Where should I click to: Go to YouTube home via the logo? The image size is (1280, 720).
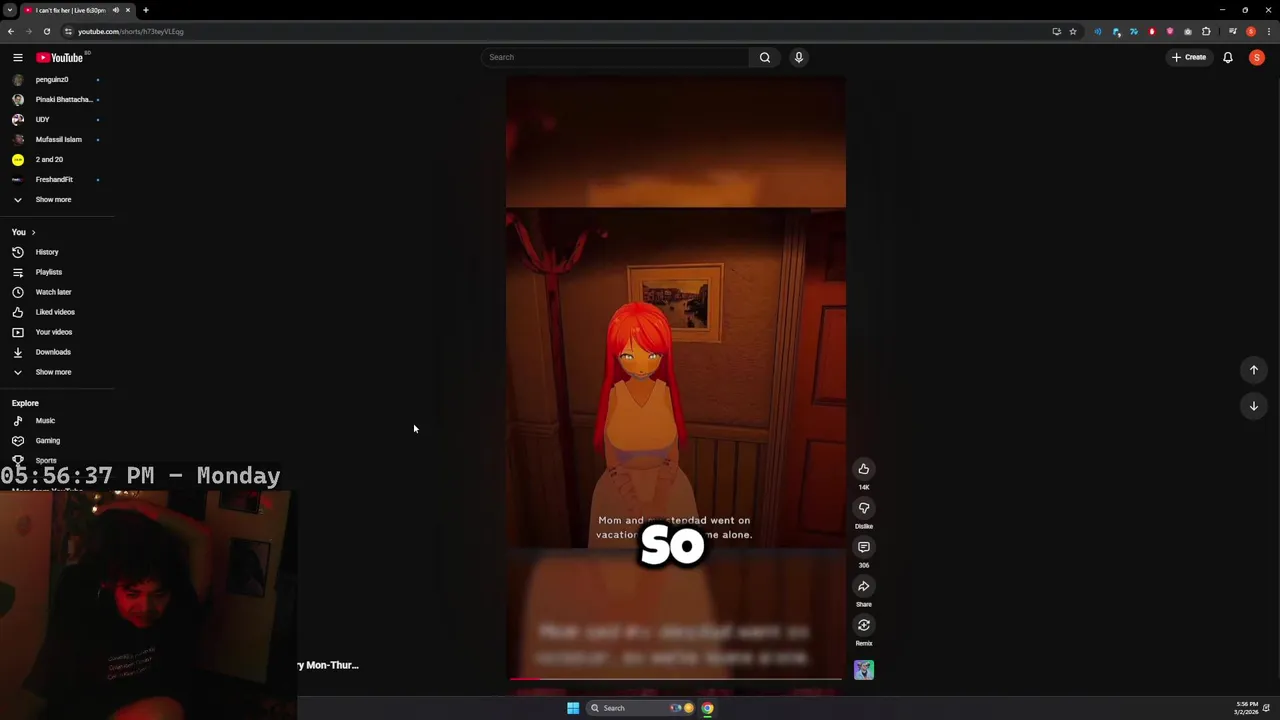point(60,57)
